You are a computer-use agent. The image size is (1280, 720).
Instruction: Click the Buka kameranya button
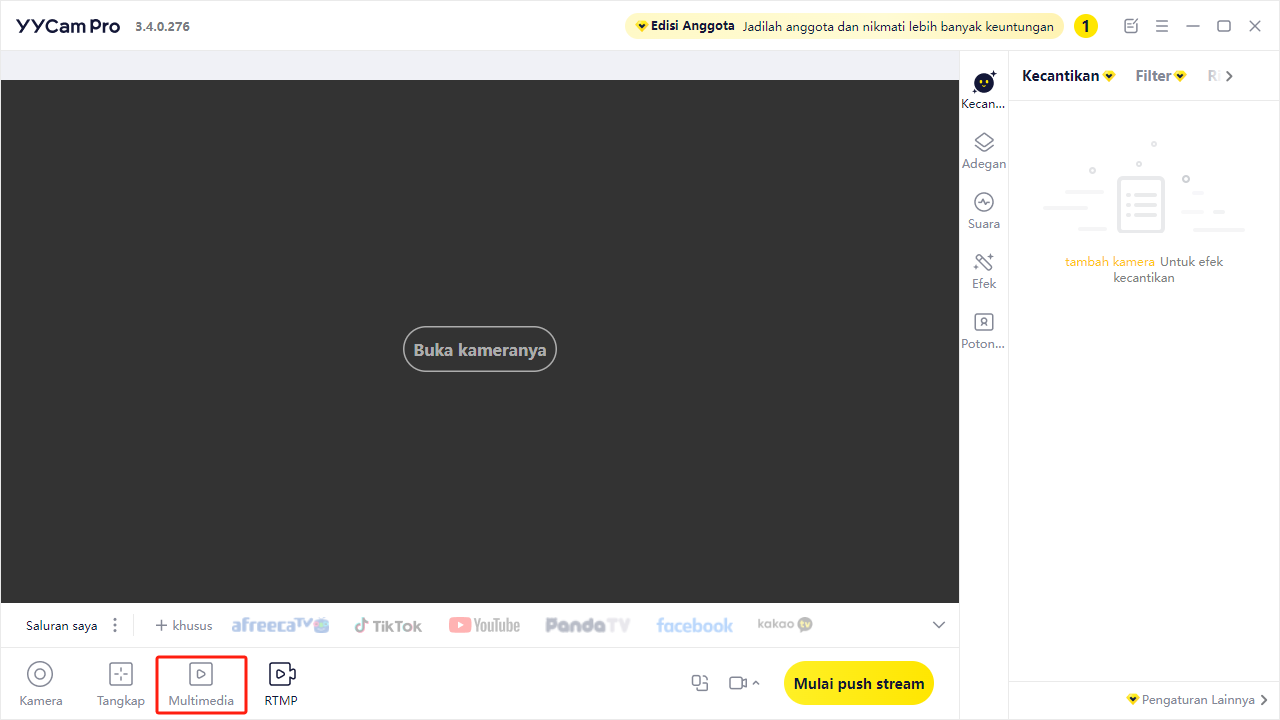pos(480,349)
